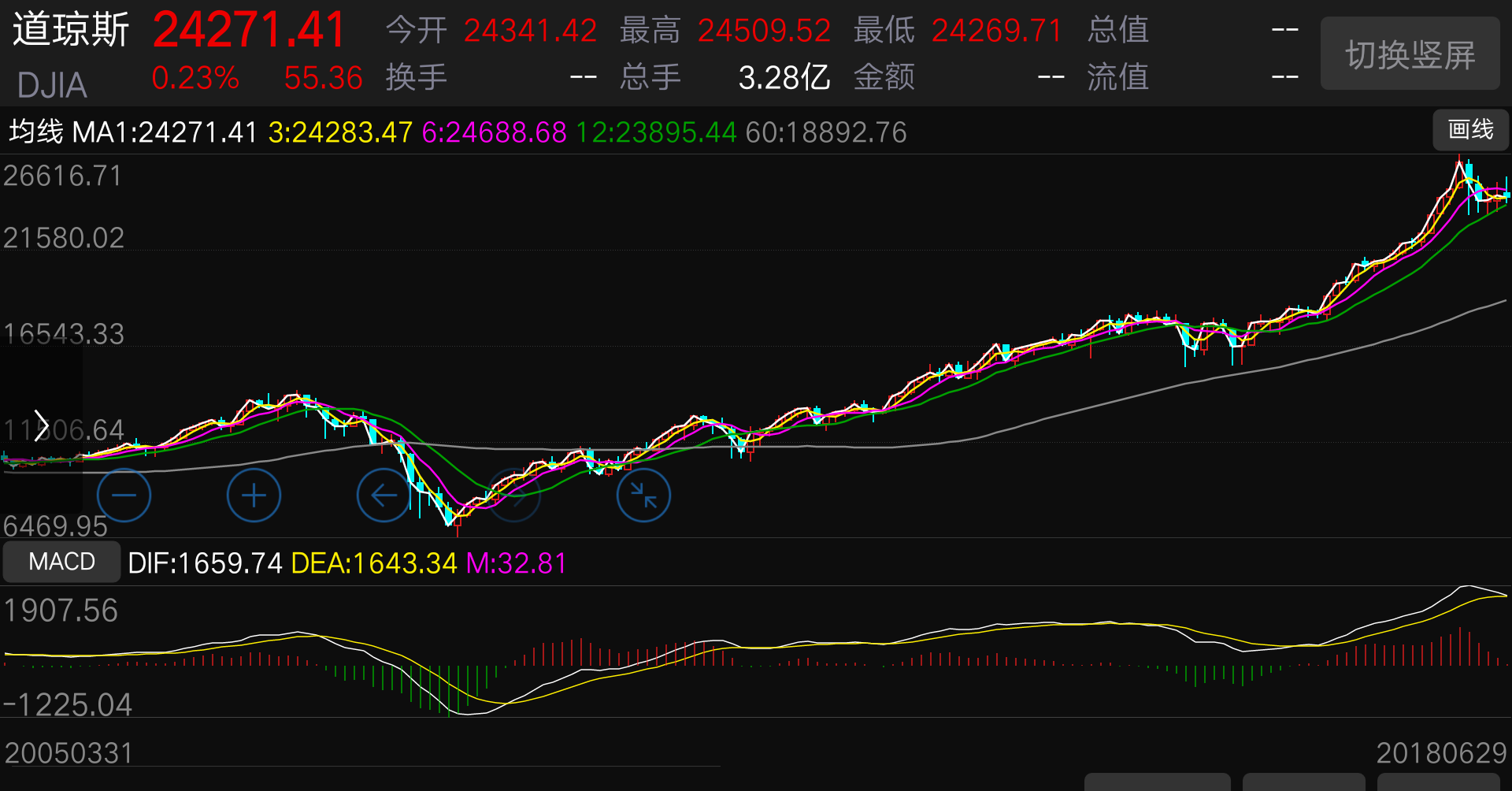Screen dimensions: 1512x791
Task: Select the 道琼斯 index name
Action: tap(71, 30)
